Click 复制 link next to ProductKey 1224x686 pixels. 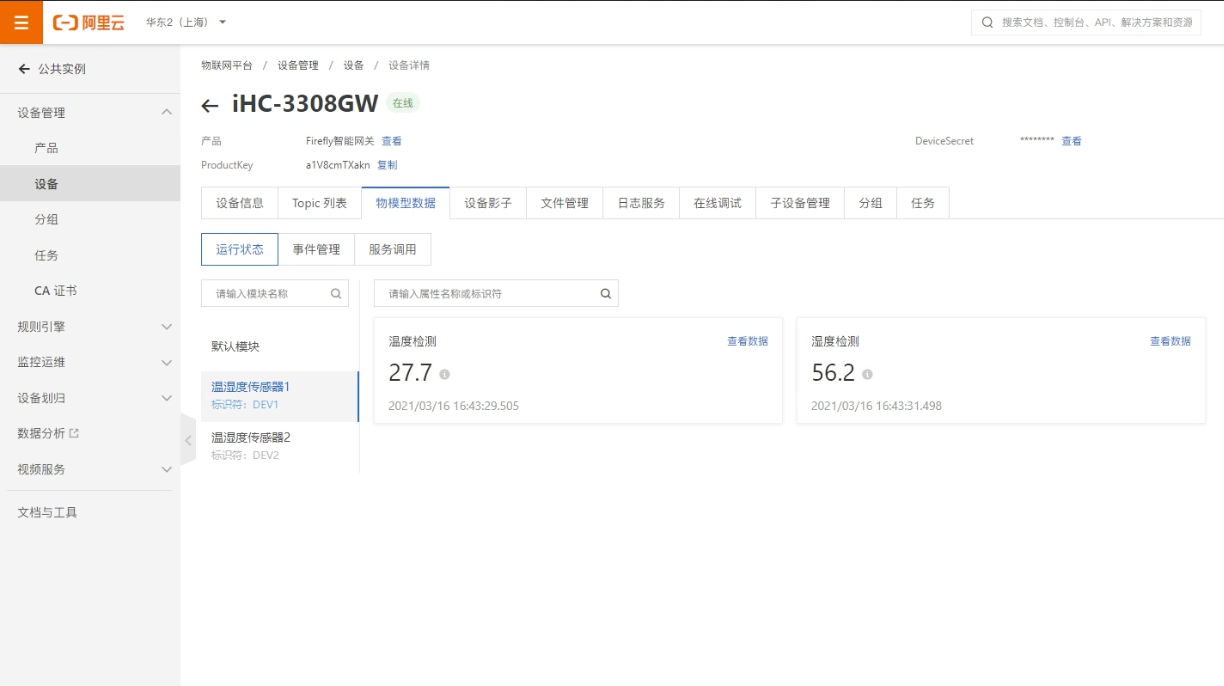387,165
